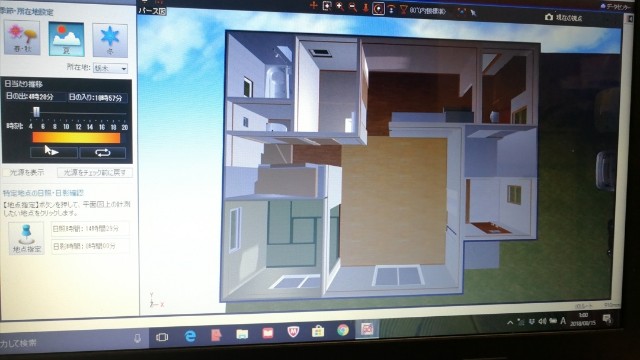
Task: Select the orange pan/move cross tool
Action: [313, 6]
